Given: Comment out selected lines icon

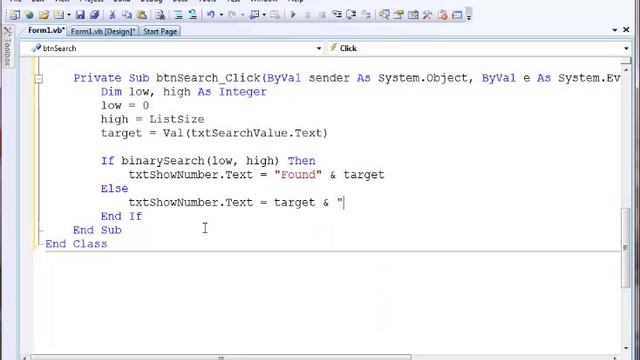Looking at the screenshot, I should tap(178, 15).
